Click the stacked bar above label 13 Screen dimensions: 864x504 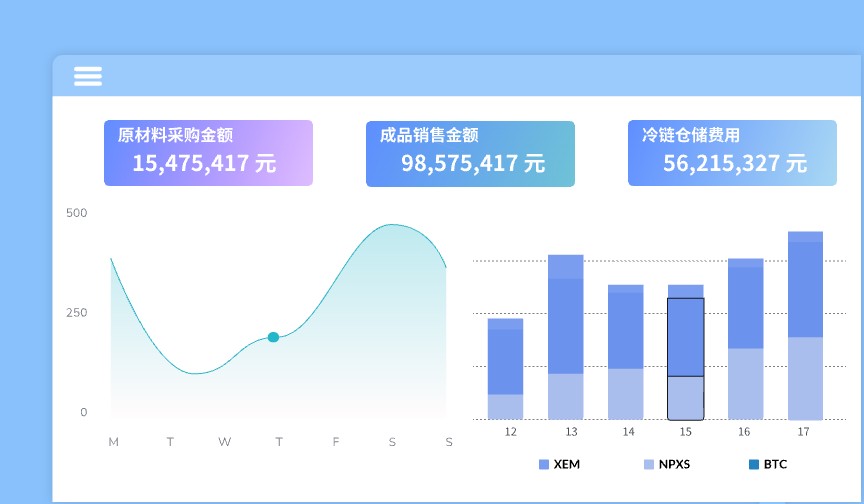point(566,337)
